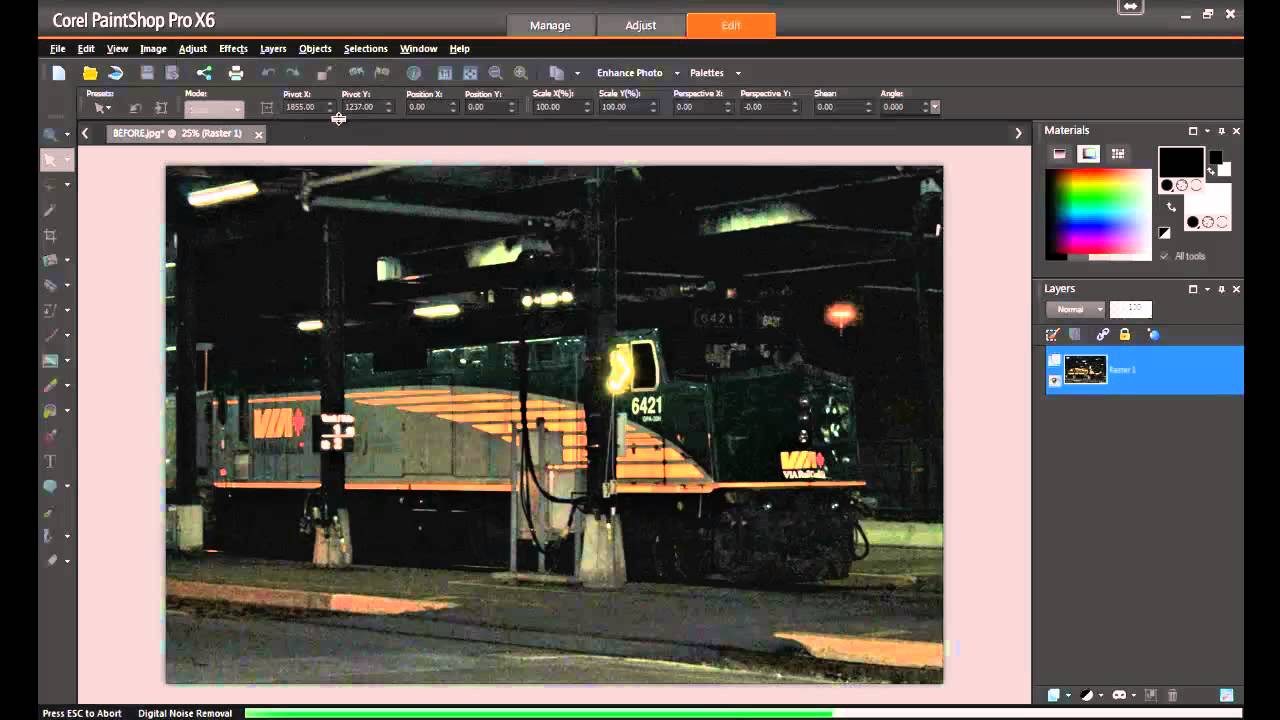Image resolution: width=1280 pixels, height=720 pixels.
Task: Click the Undo arrow
Action: pos(268,73)
